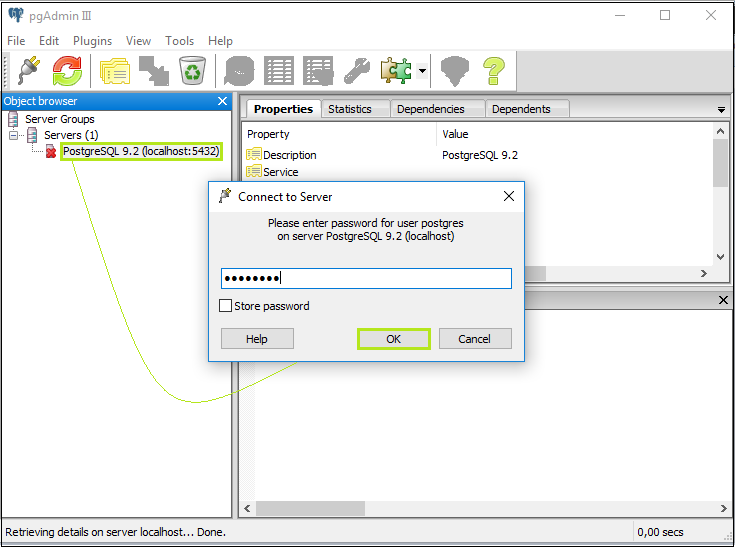Select PostgreSQL 9.2 (localhost:5432) server
This screenshot has height=549, width=735.
[x=141, y=151]
